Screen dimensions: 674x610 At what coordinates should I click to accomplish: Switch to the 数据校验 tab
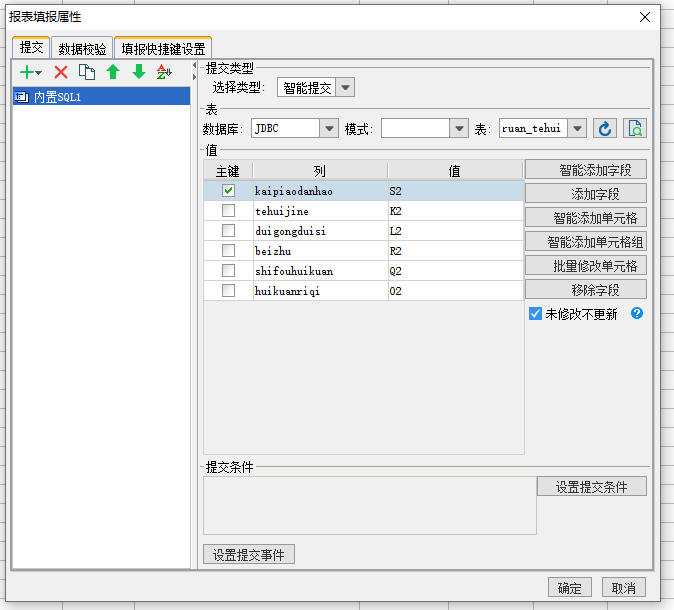(82, 49)
